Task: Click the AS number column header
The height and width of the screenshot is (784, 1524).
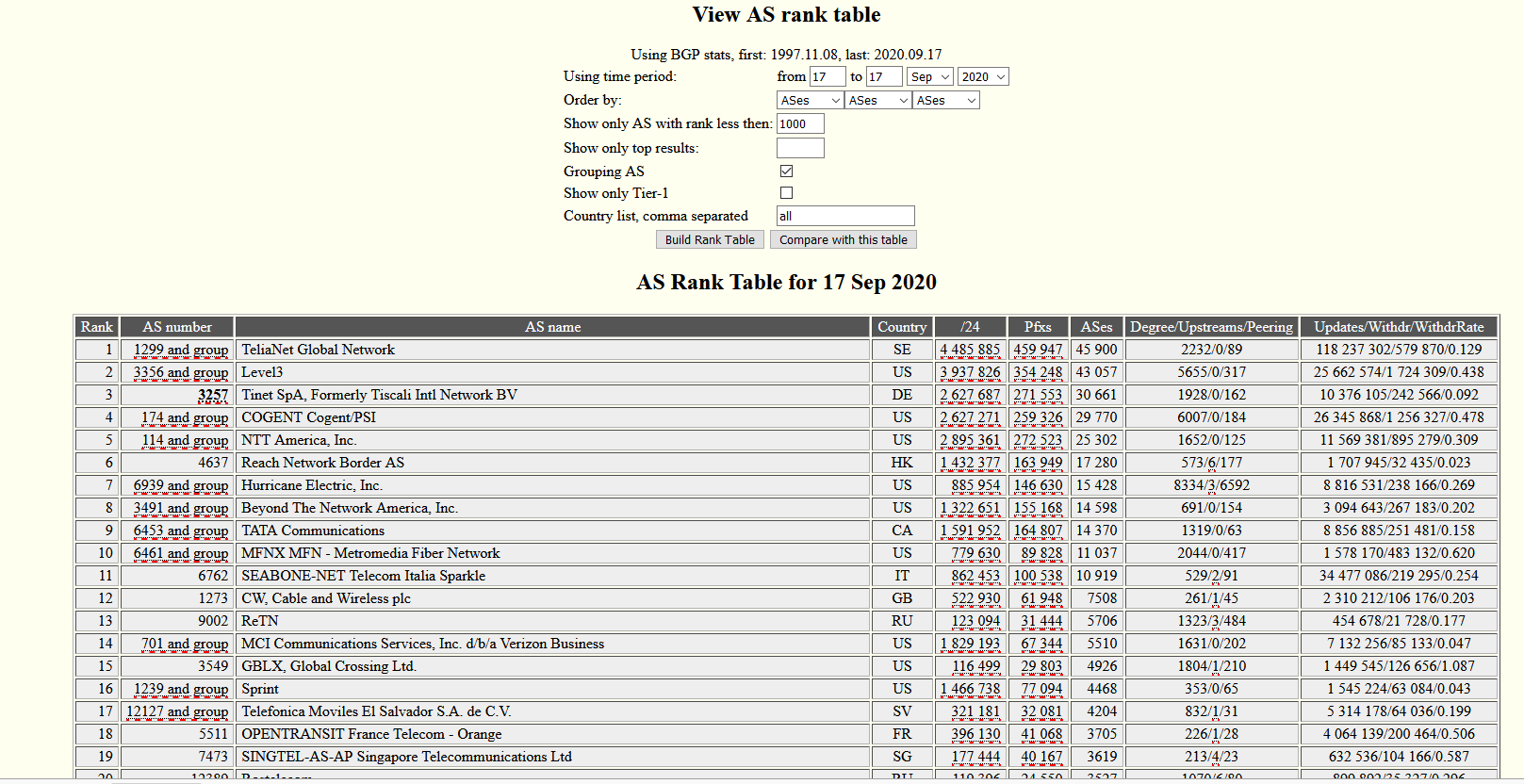Action: coord(177,327)
